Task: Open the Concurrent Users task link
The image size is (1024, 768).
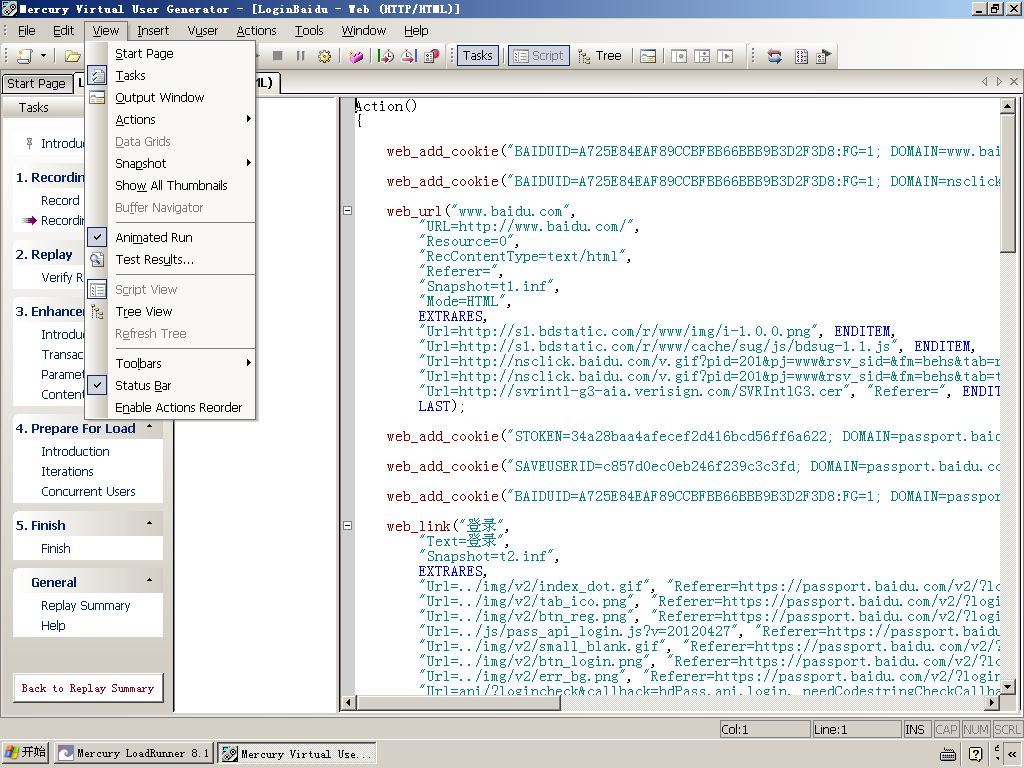Action: [88, 492]
